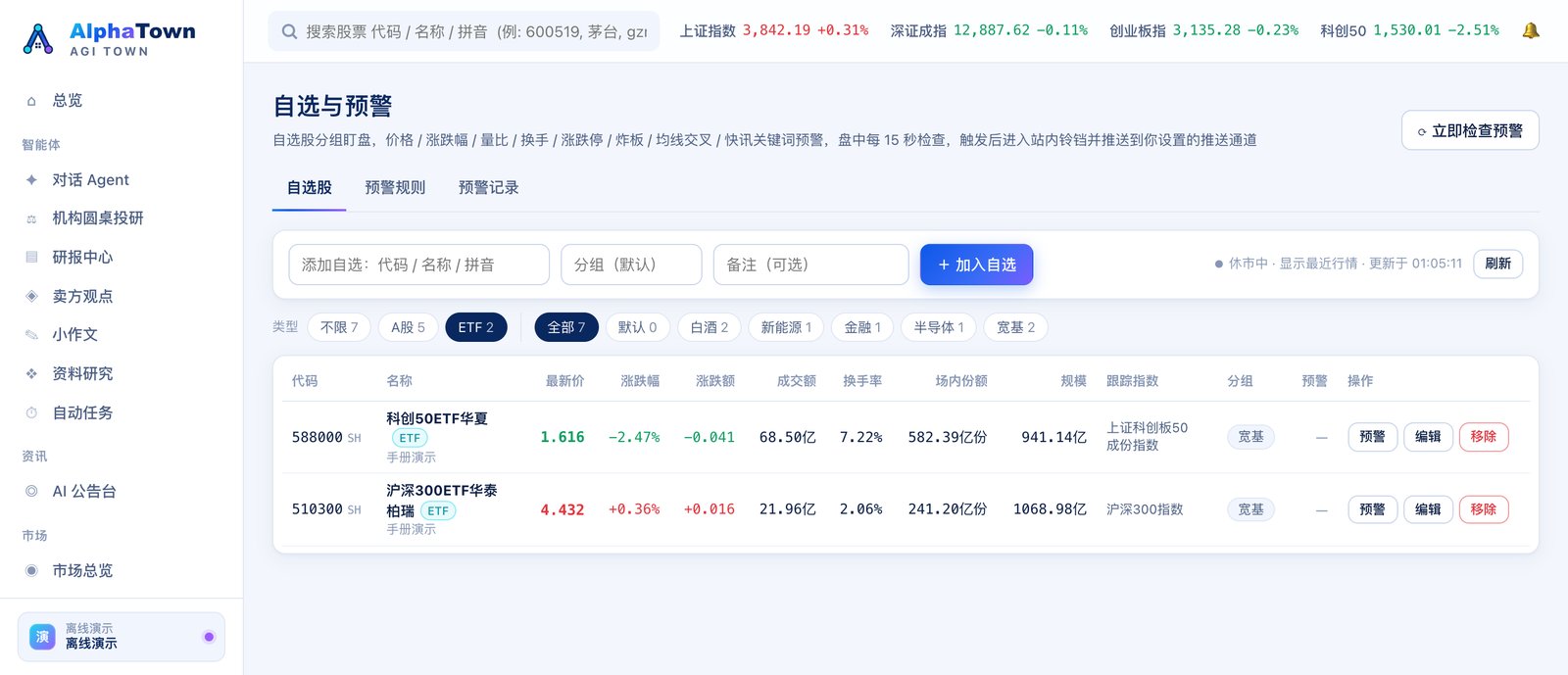Click the icon beside 小作文
Viewport: 1568px width, 675px height.
[x=31, y=335]
